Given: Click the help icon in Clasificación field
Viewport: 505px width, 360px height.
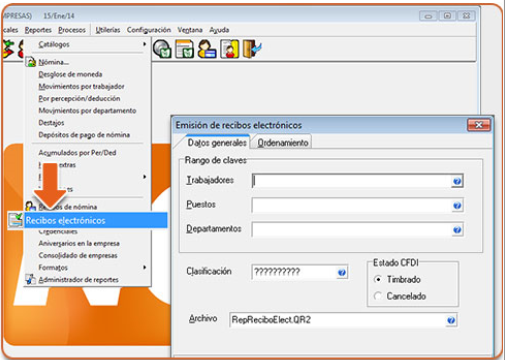Looking at the screenshot, I should (341, 273).
